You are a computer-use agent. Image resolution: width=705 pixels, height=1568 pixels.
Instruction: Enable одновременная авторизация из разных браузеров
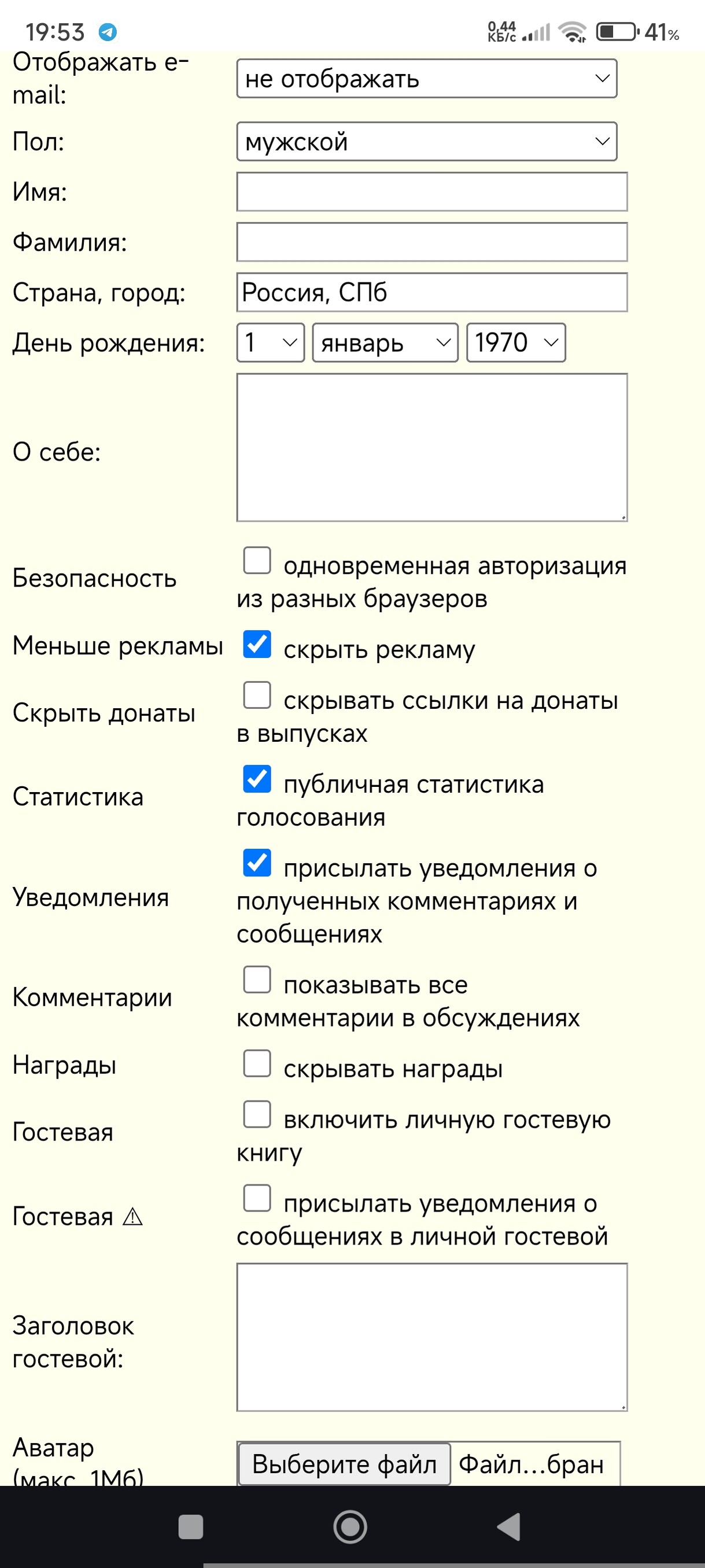pos(257,561)
